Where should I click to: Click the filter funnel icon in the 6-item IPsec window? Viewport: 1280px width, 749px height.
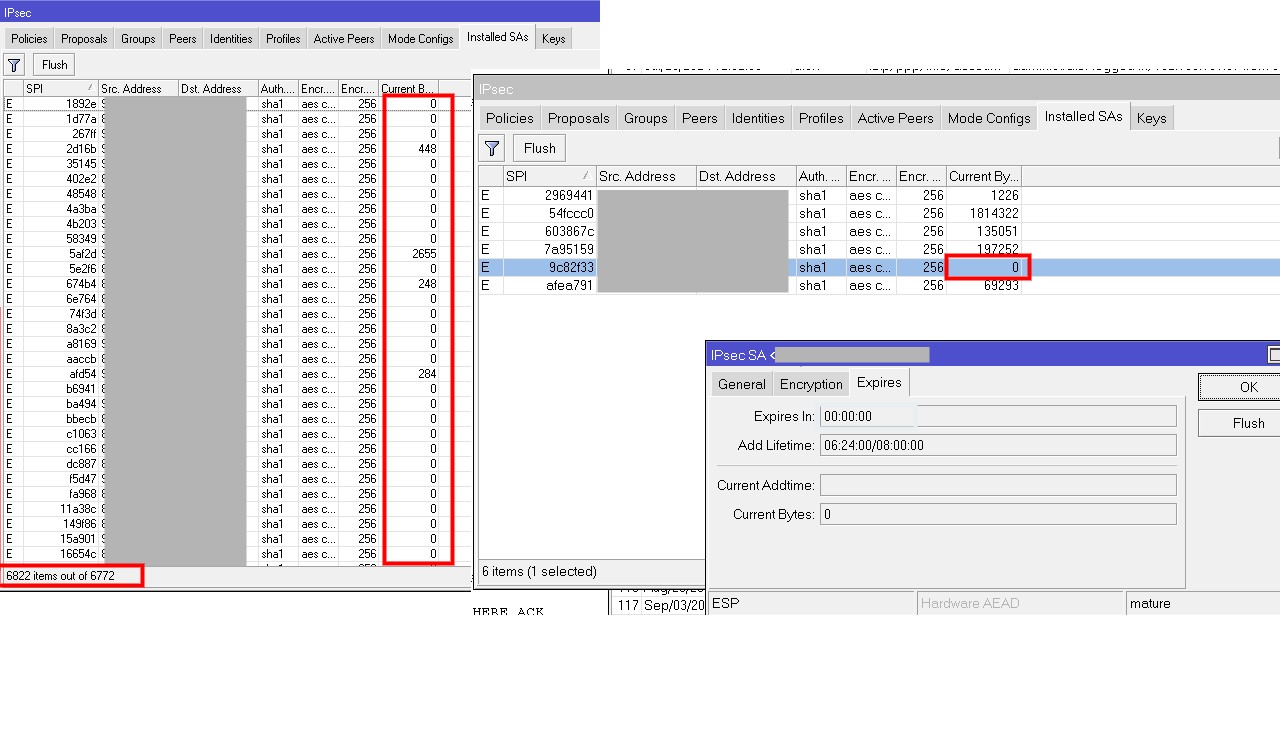[x=492, y=148]
